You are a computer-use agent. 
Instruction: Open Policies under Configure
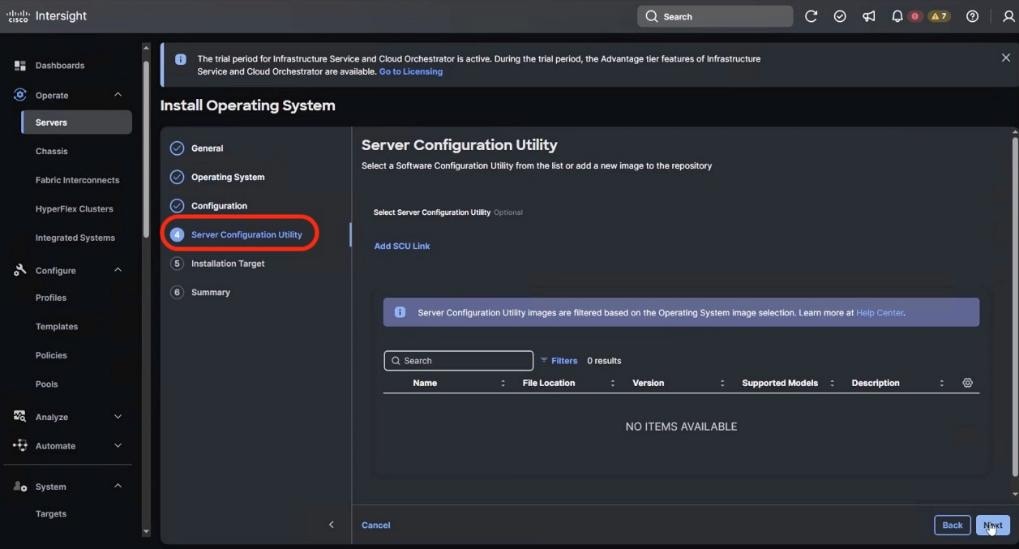click(51, 355)
